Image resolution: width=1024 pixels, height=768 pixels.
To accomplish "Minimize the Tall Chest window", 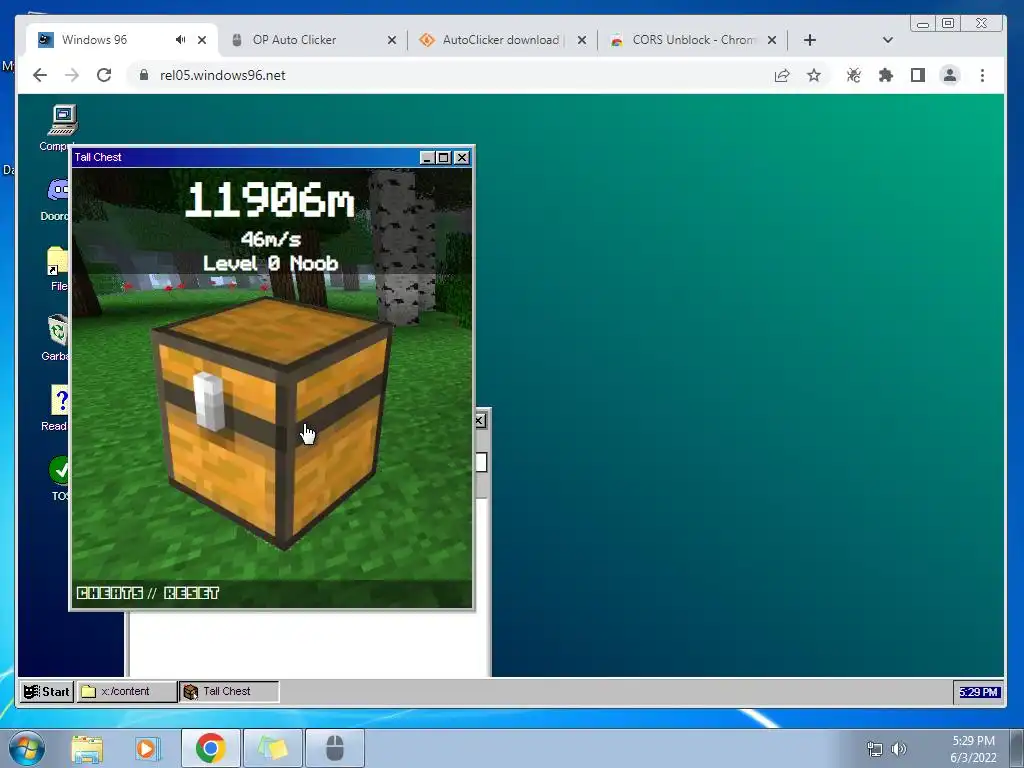I will (x=427, y=157).
